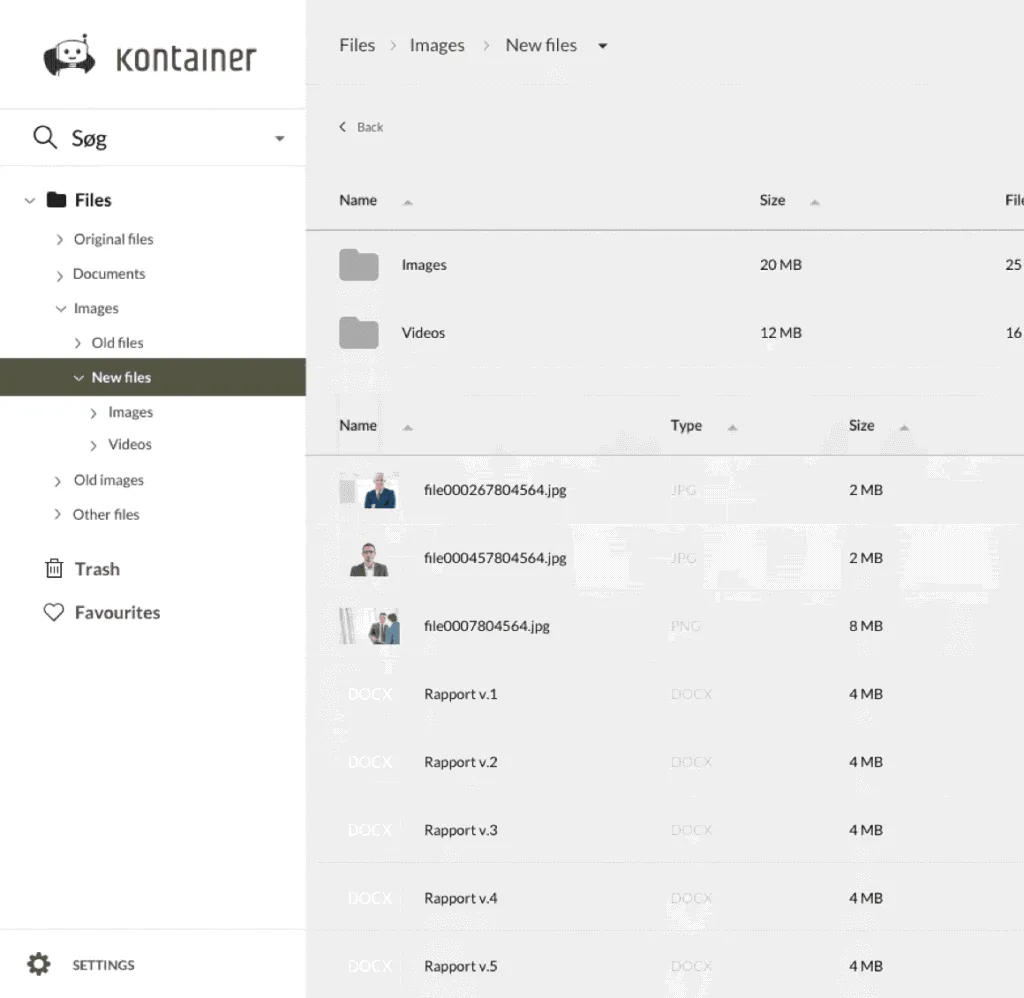Screen dimensions: 1024x998
Task: Expand the Old files tree chevron
Action: (x=78, y=343)
